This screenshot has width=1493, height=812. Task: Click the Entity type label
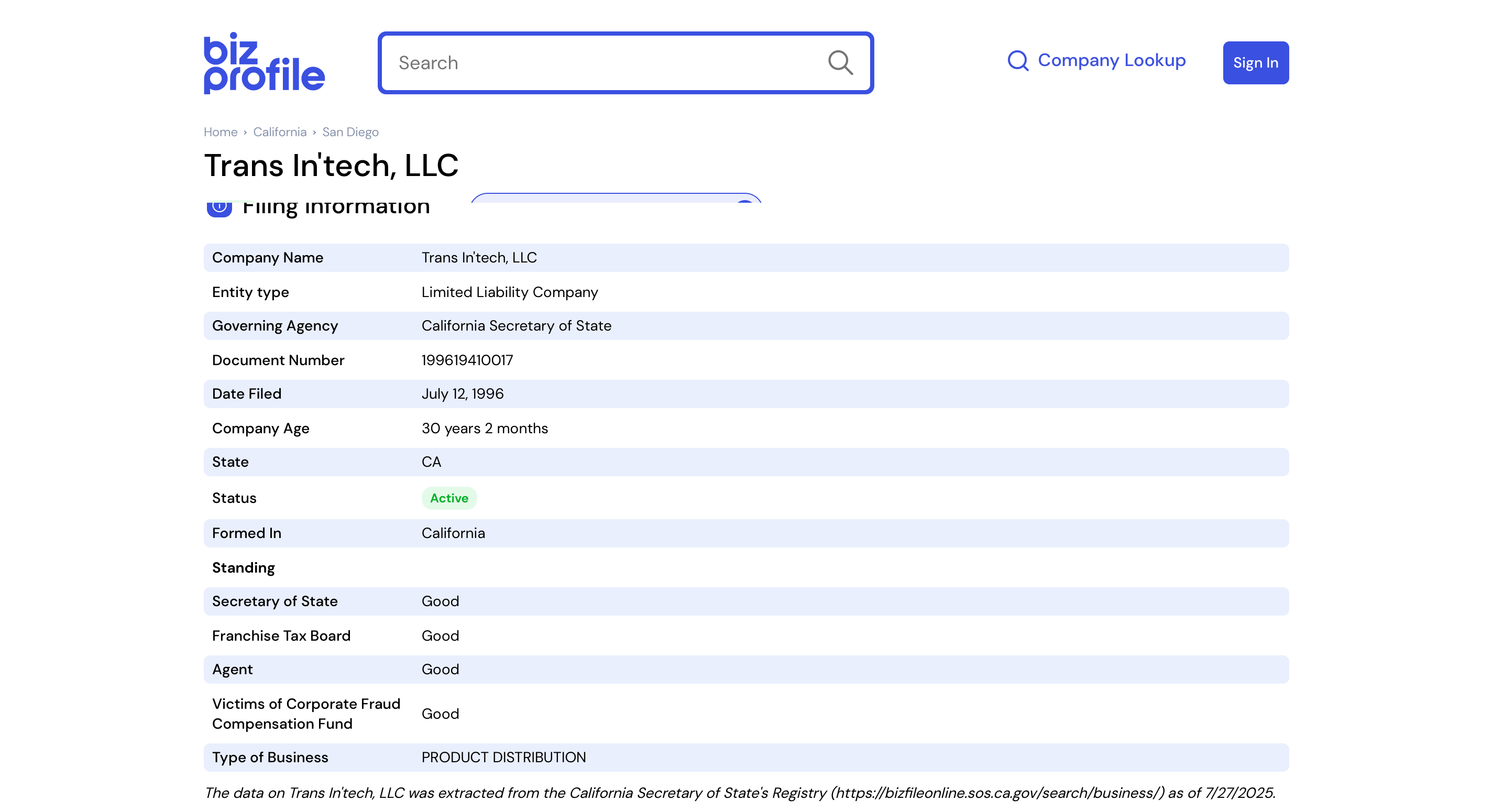[x=250, y=292]
